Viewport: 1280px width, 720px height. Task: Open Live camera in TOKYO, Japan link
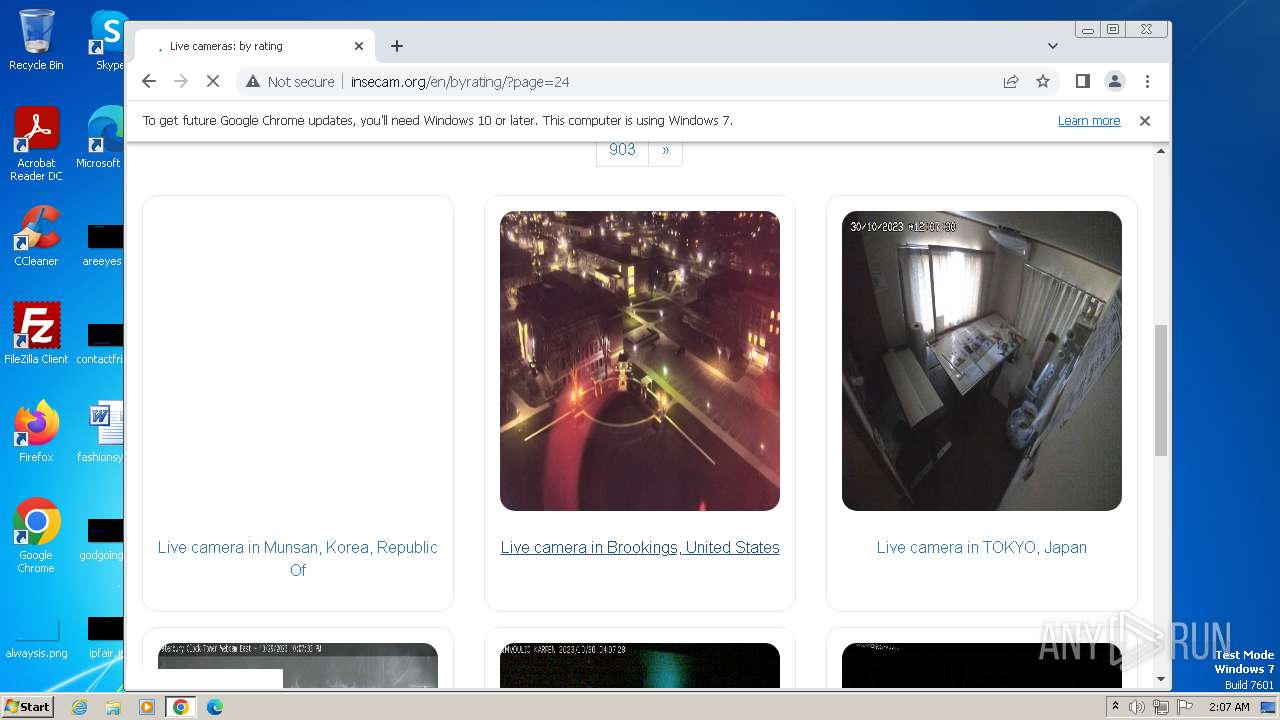point(982,547)
